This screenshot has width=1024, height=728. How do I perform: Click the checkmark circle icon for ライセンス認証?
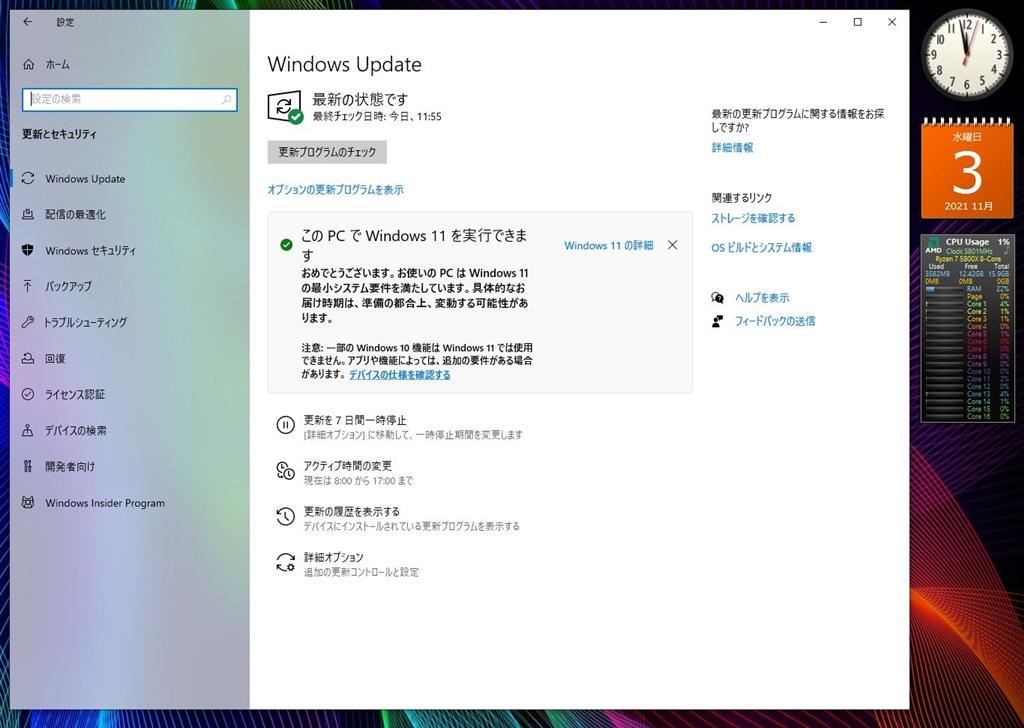(27, 394)
